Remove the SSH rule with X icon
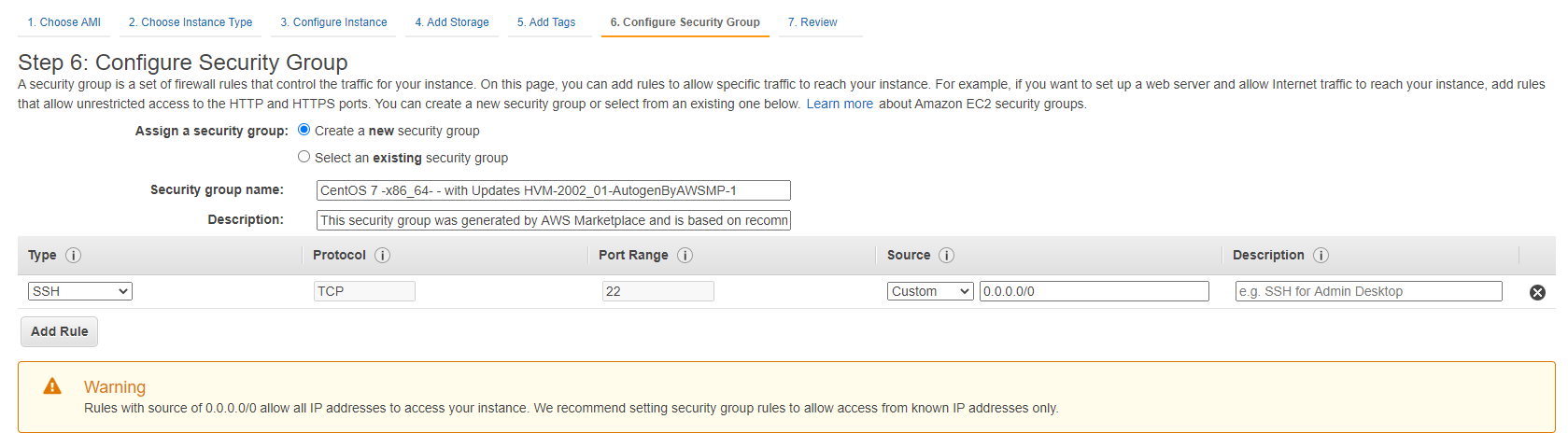Viewport: 1568px width, 447px height. coord(1537,292)
